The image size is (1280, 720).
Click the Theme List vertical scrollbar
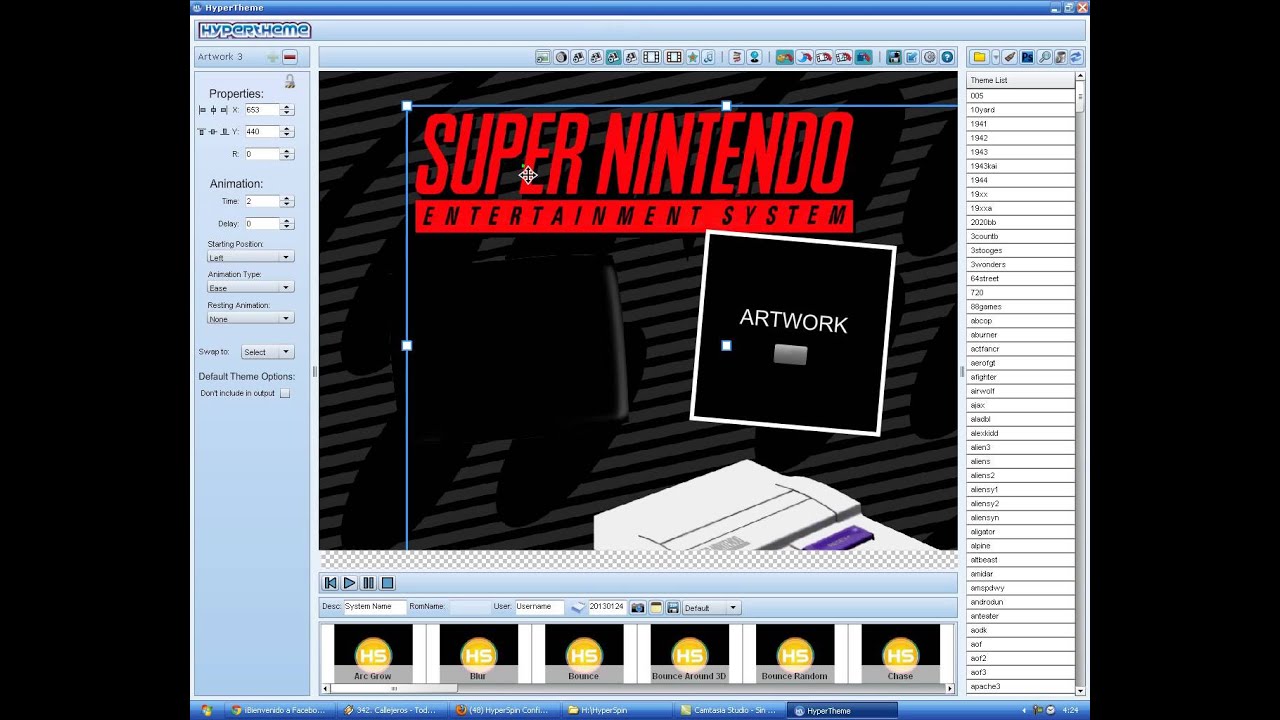click(1080, 384)
